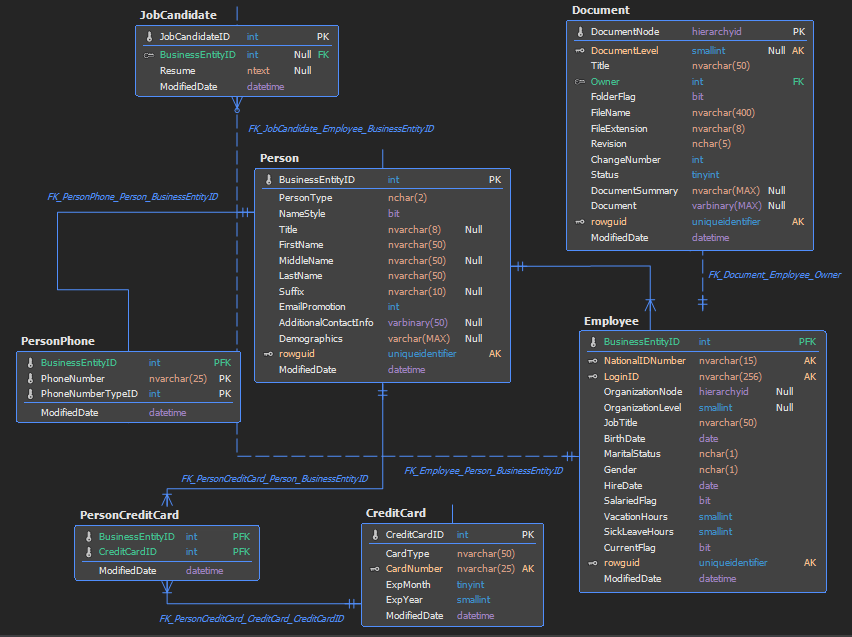
Task: Click the key icon beside PhoneNumberTypeID
Action: click(30, 394)
